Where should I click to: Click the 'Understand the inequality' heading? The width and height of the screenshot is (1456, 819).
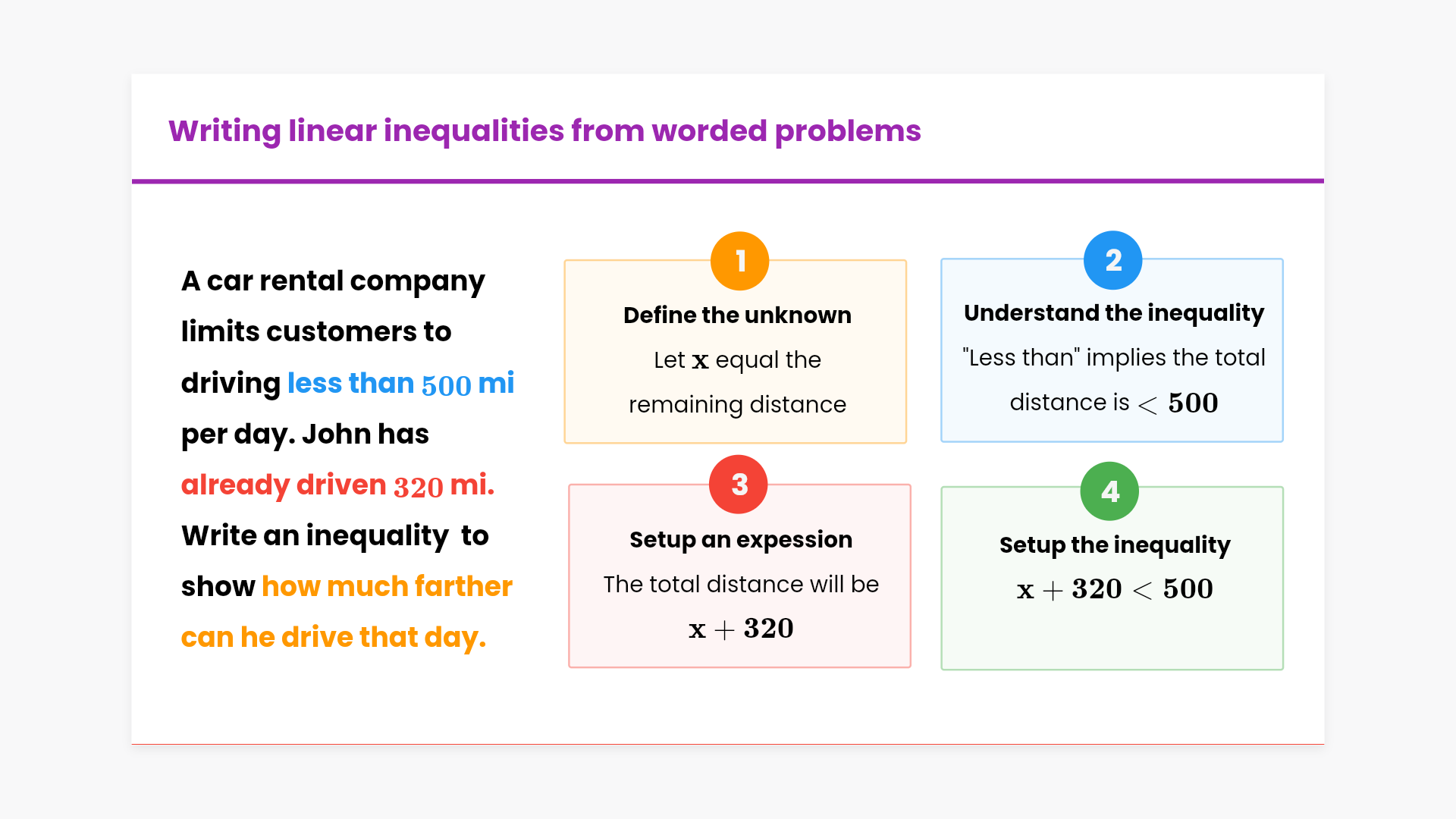click(1113, 312)
